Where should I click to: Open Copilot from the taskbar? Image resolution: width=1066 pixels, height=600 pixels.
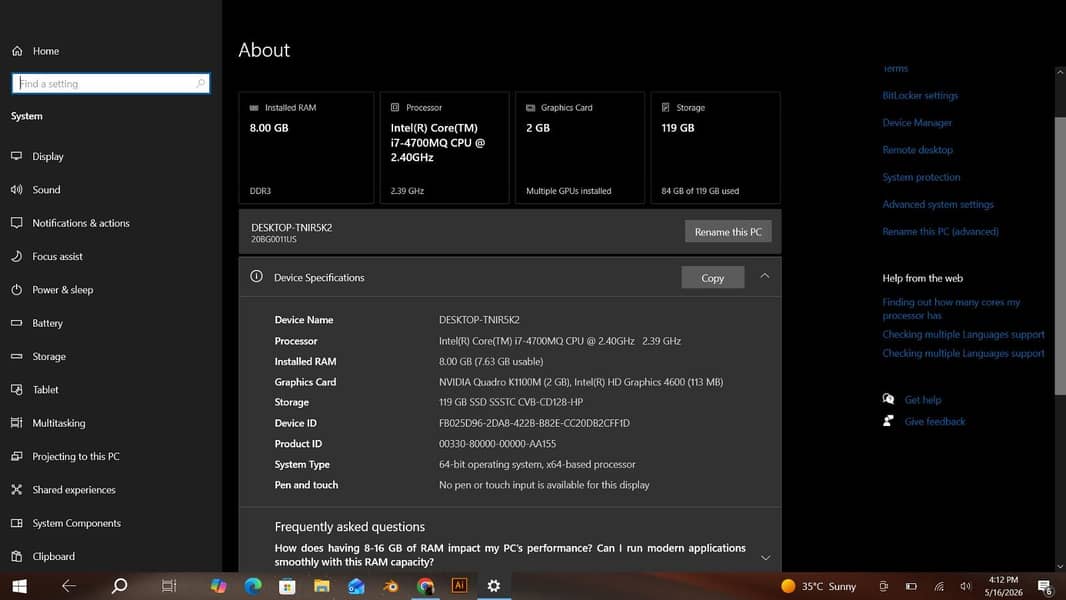coord(218,586)
